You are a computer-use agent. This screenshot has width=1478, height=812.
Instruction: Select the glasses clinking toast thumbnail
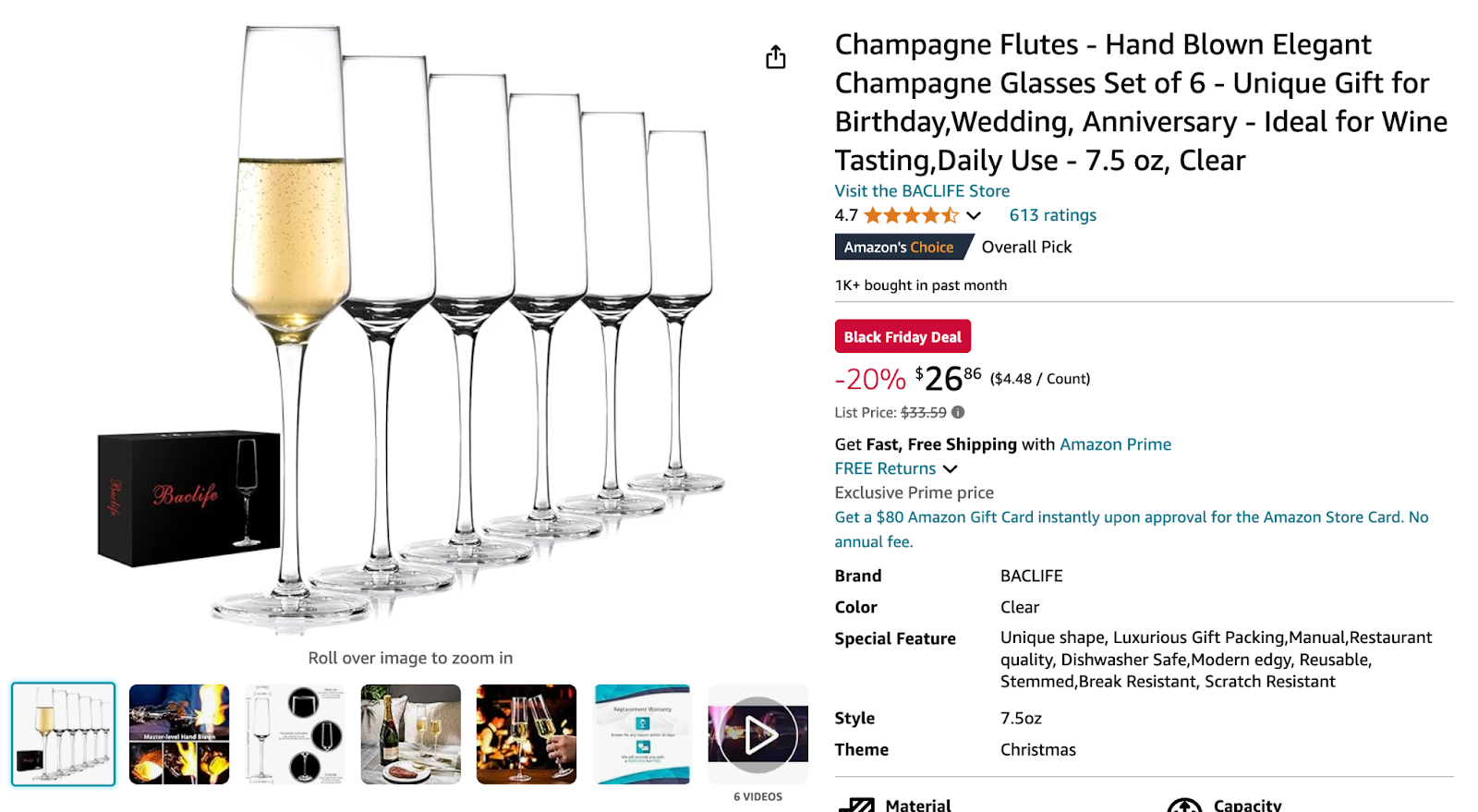coord(526,733)
